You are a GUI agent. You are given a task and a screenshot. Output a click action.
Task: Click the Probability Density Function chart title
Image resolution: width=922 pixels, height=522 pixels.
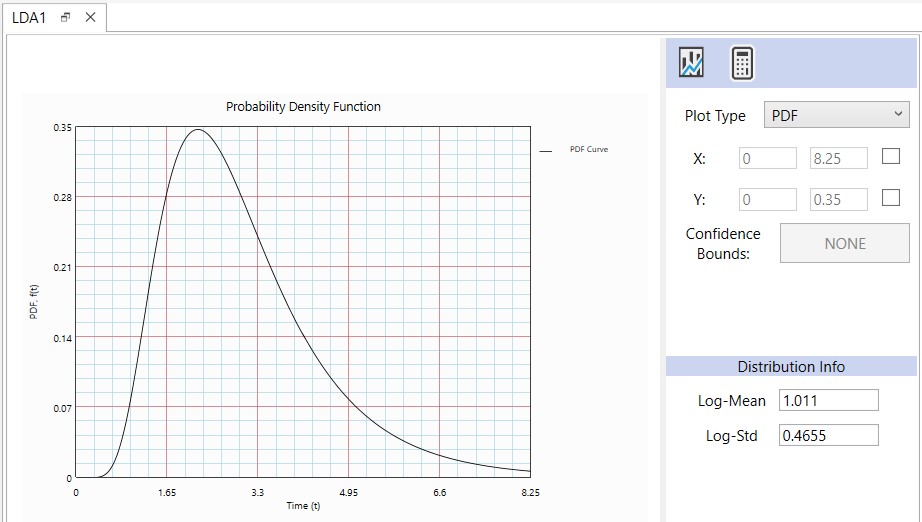303,107
